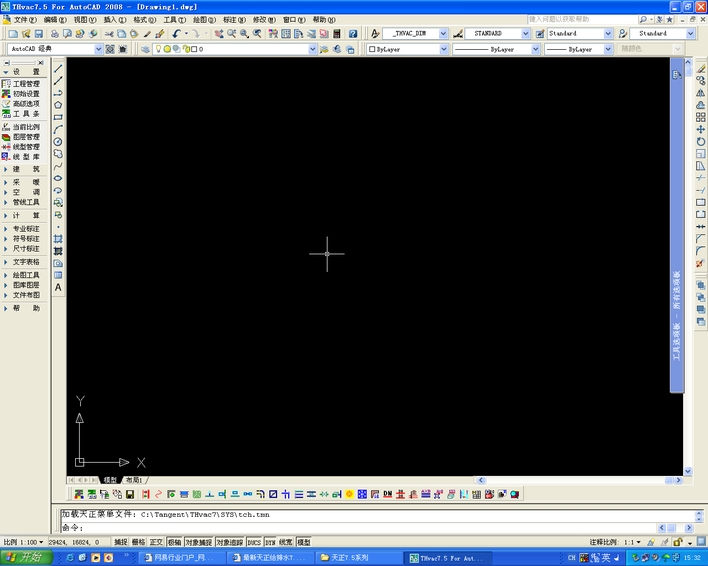Open the 比例 1:100 scale dropdown
The width and height of the screenshot is (708, 566).
pyautogui.click(x=23, y=542)
